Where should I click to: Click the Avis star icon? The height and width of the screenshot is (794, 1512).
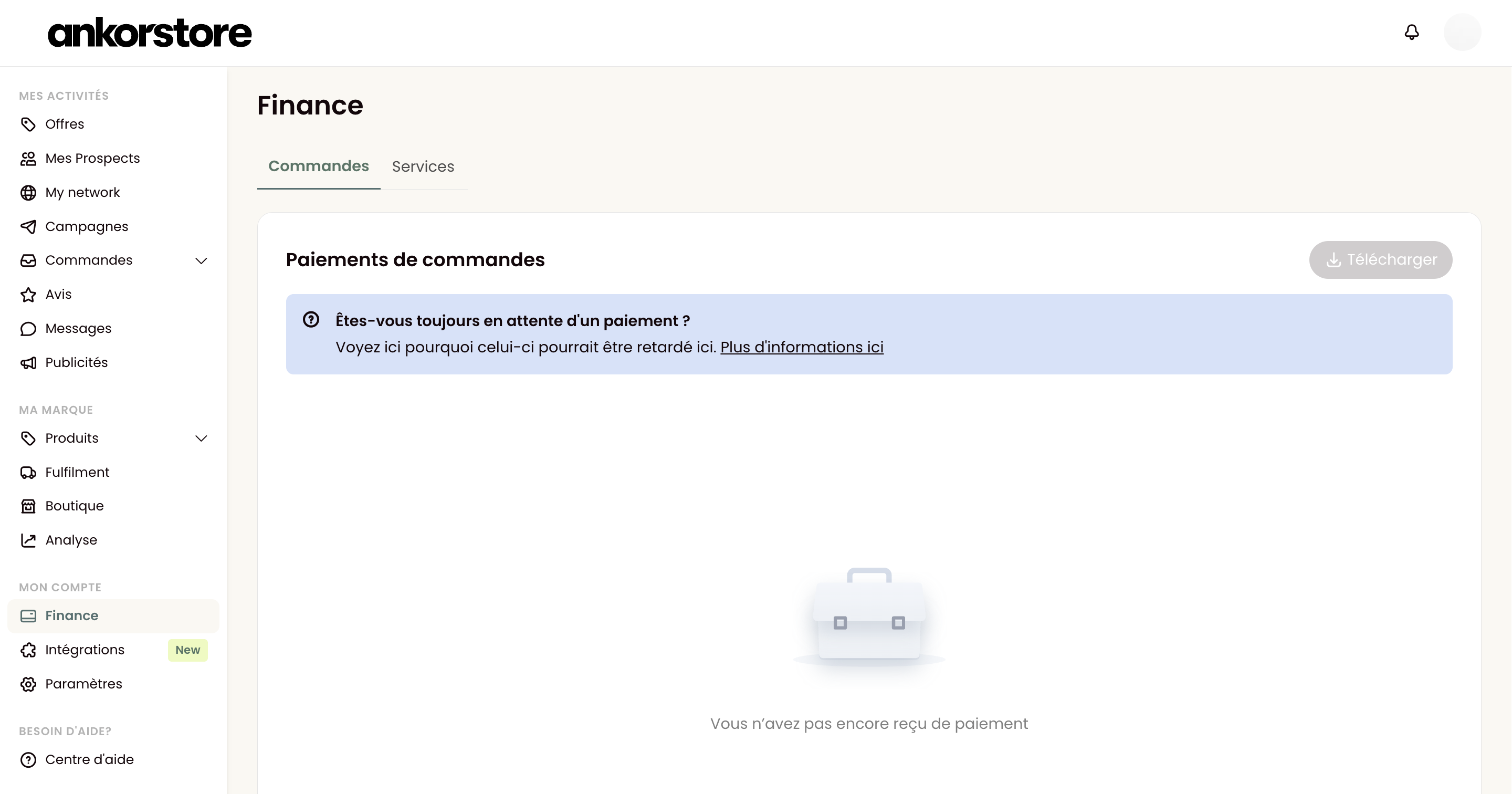pos(28,295)
